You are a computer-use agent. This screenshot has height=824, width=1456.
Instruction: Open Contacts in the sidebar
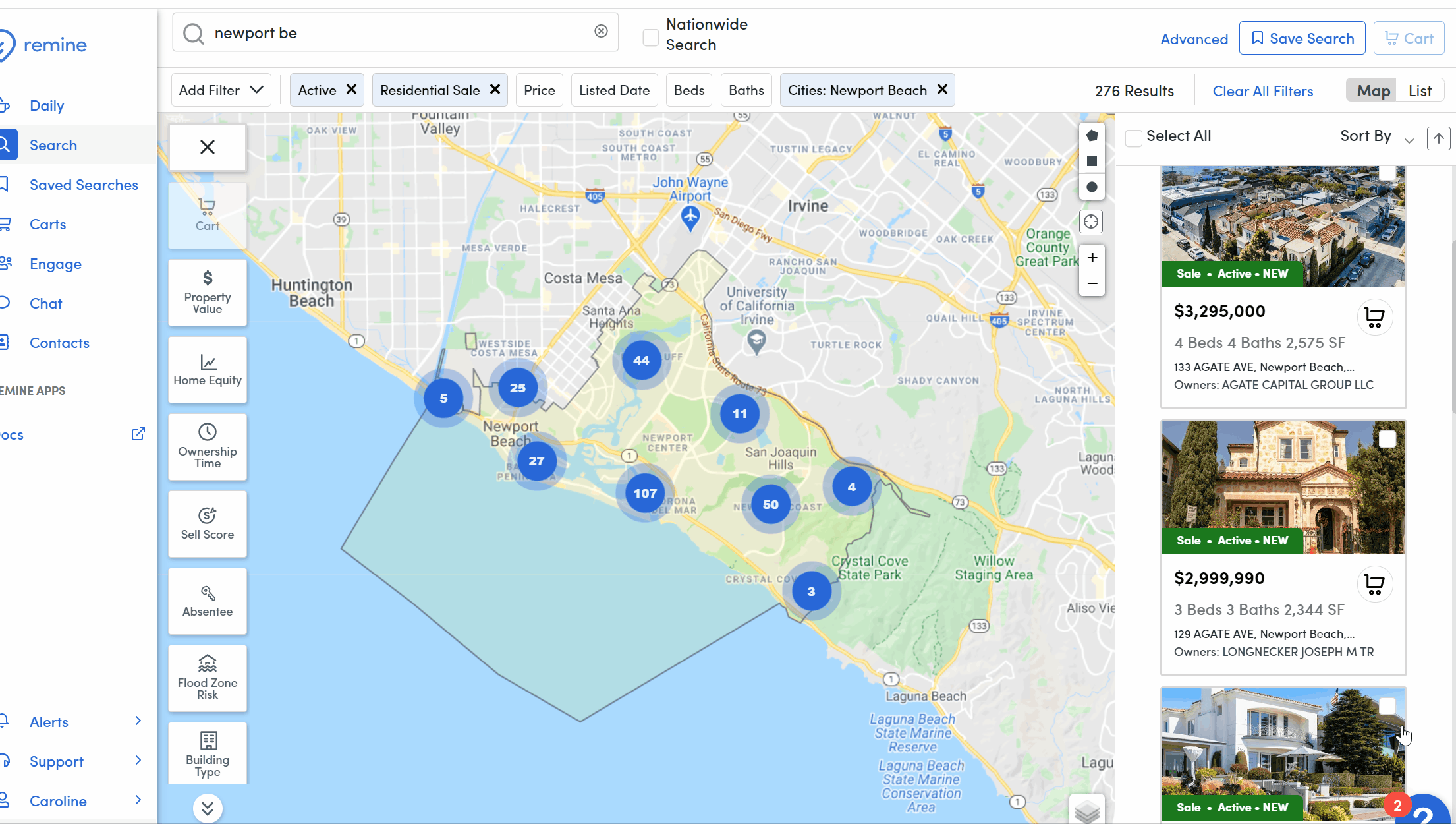(x=59, y=343)
